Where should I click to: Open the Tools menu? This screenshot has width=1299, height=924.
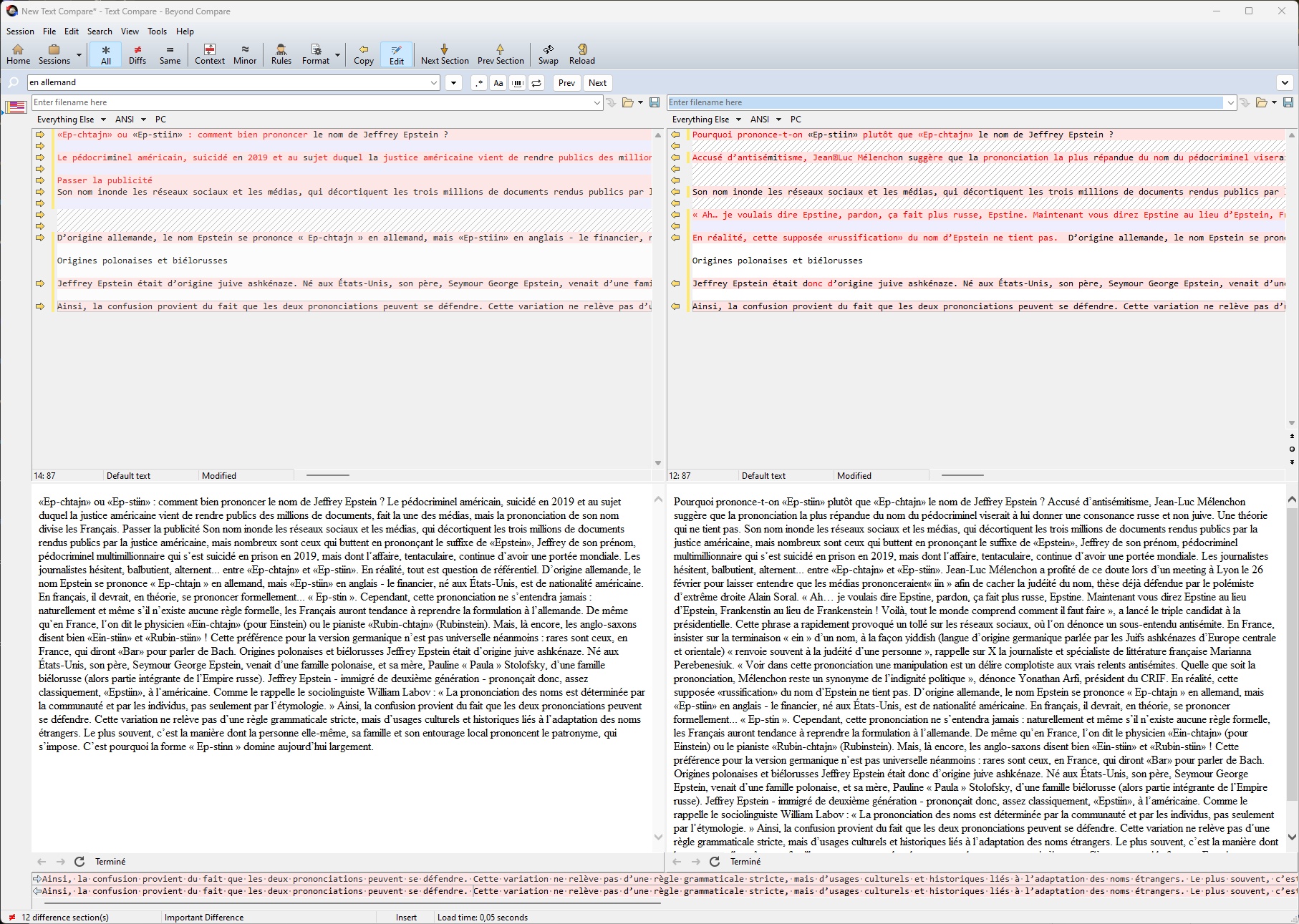tap(157, 31)
